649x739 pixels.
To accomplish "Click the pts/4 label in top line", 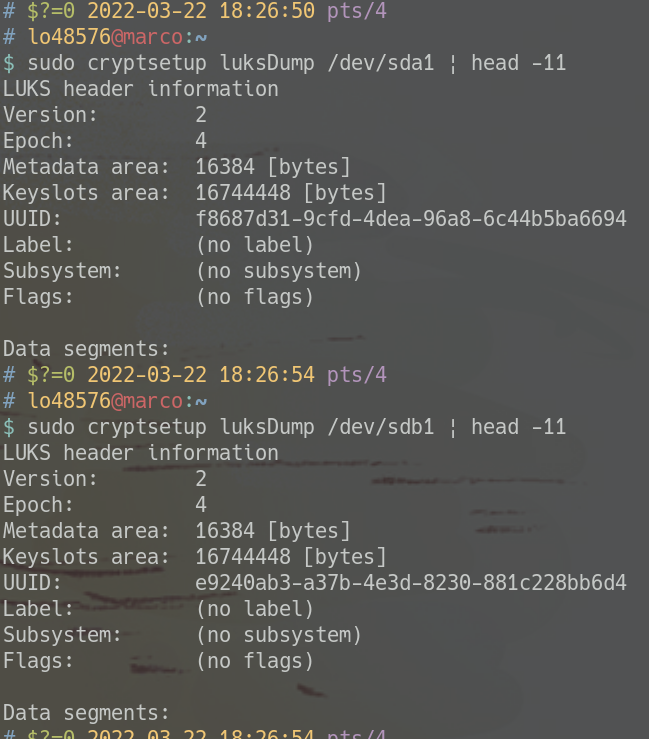I will pos(357,11).
